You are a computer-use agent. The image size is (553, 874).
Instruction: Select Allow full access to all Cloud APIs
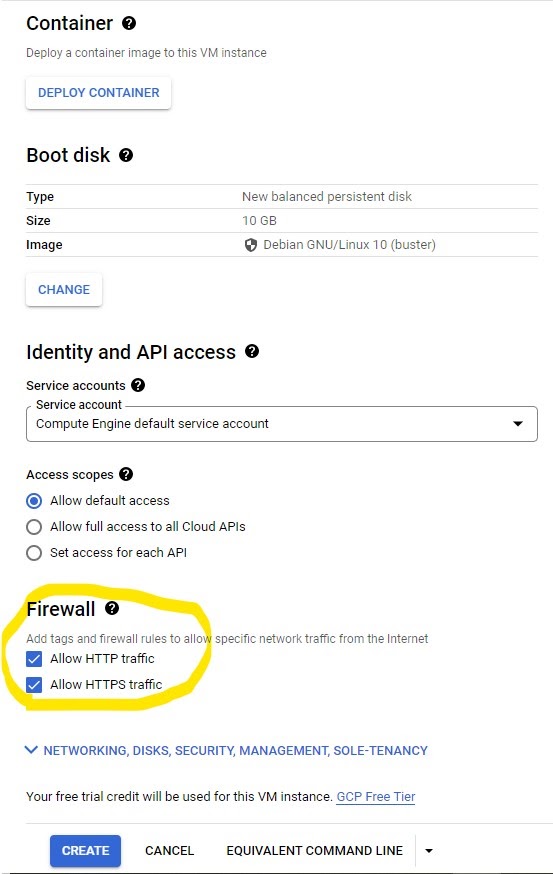[x=34, y=527]
